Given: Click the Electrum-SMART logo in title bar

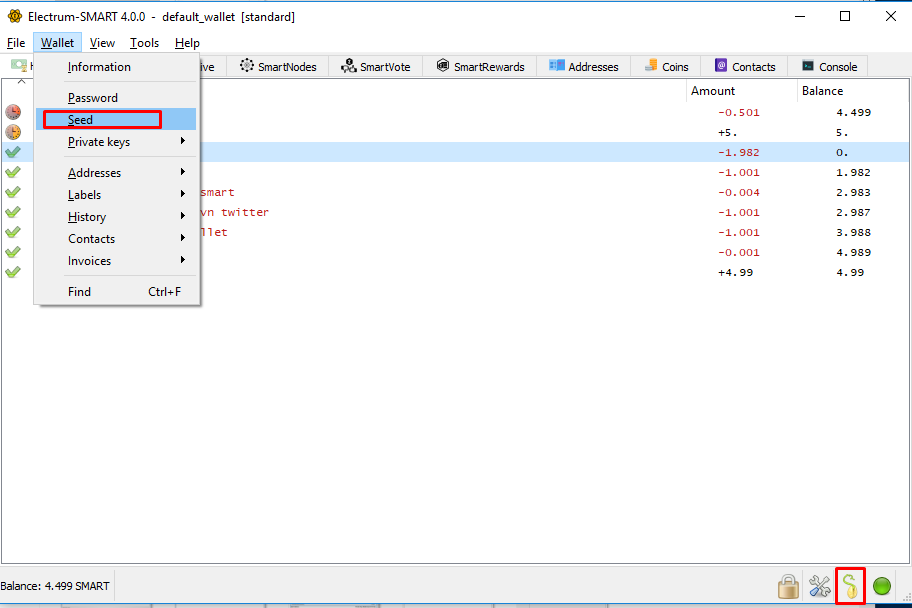Looking at the screenshot, I should pos(15,16).
